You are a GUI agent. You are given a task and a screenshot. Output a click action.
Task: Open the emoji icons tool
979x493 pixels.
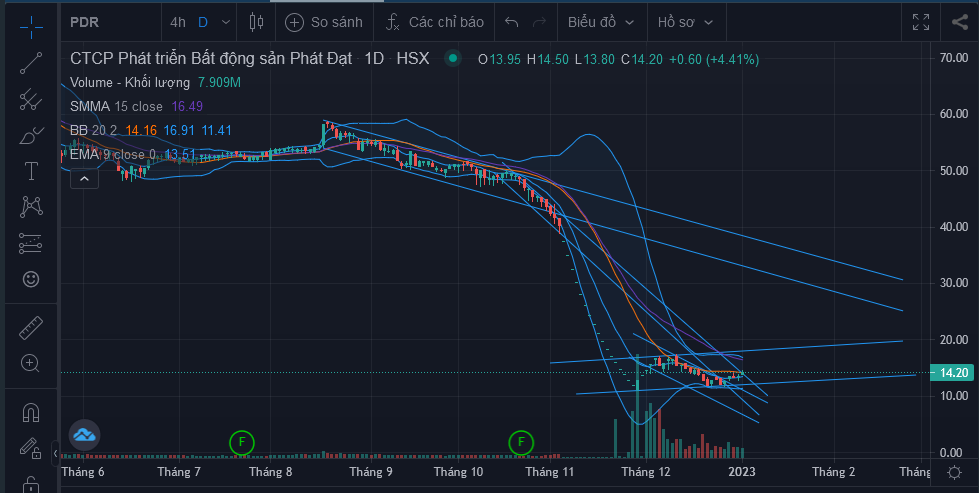(x=31, y=279)
